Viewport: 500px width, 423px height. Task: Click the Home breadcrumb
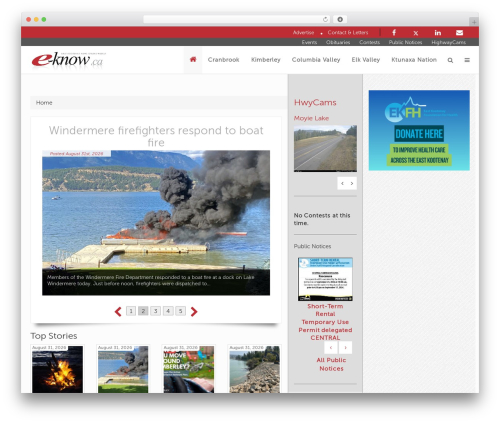(44, 103)
